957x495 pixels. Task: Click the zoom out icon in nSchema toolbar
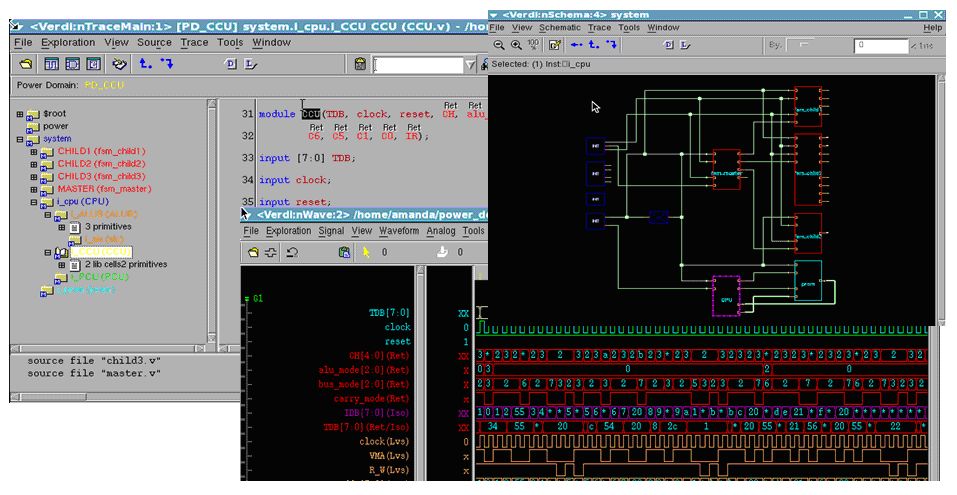(499, 45)
